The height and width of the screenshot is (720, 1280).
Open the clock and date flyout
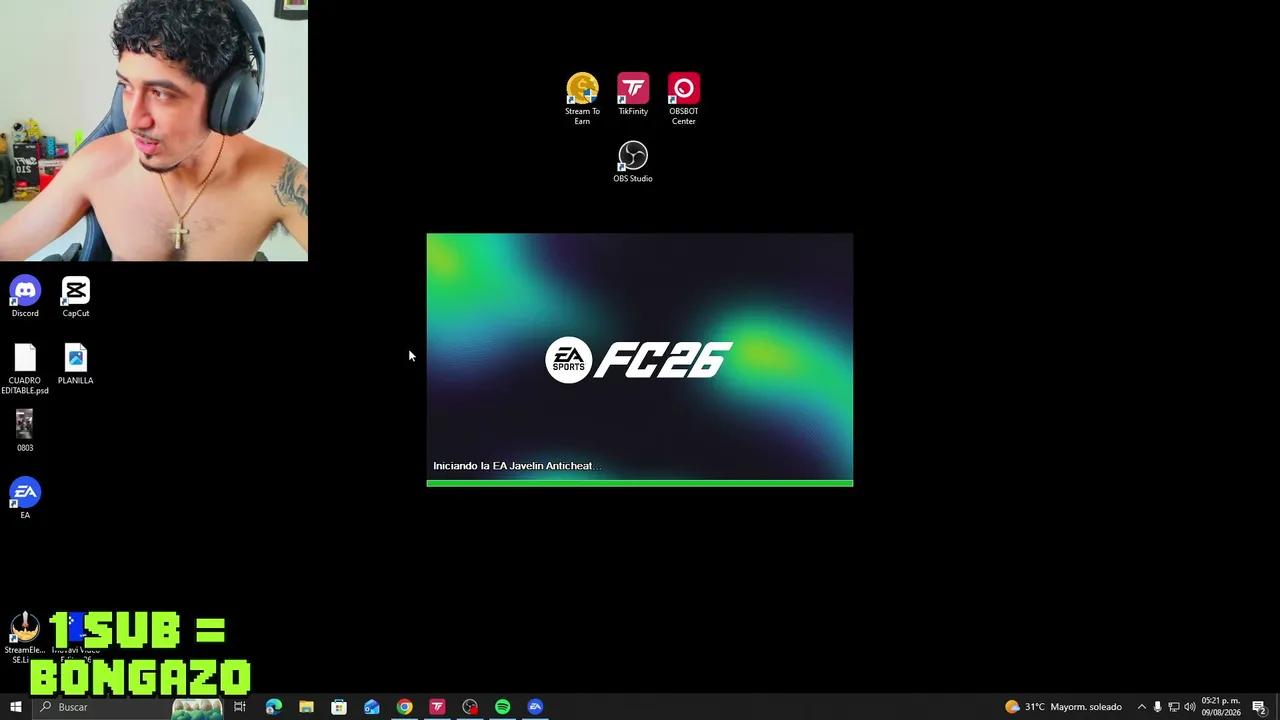click(x=1221, y=707)
